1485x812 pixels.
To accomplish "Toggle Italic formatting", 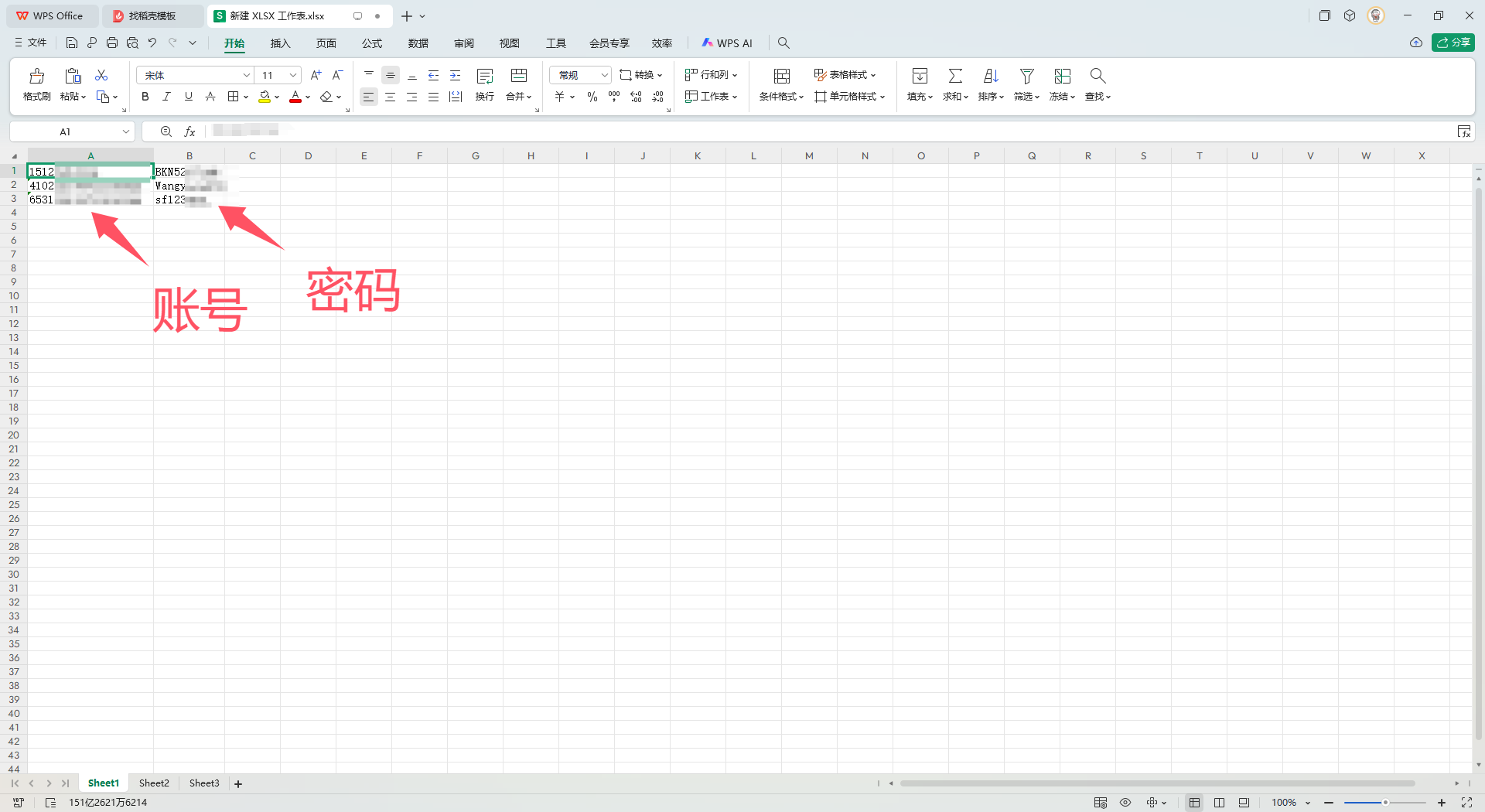I will coord(166,97).
